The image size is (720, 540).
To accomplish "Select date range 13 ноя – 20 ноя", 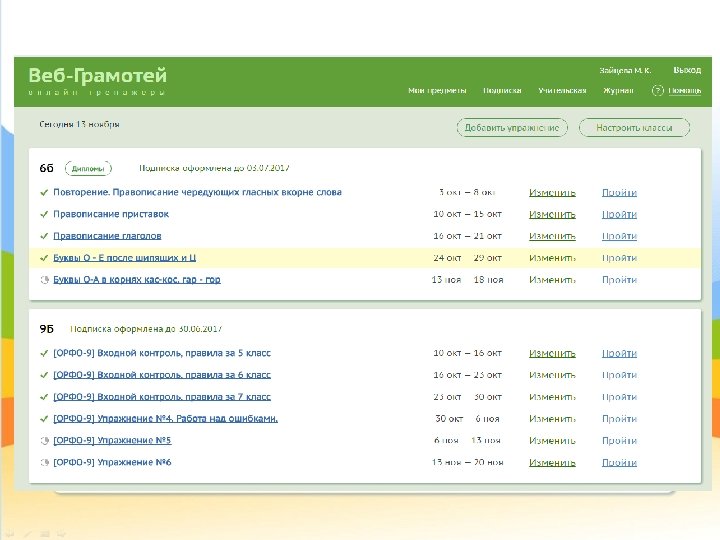I will tap(467, 462).
